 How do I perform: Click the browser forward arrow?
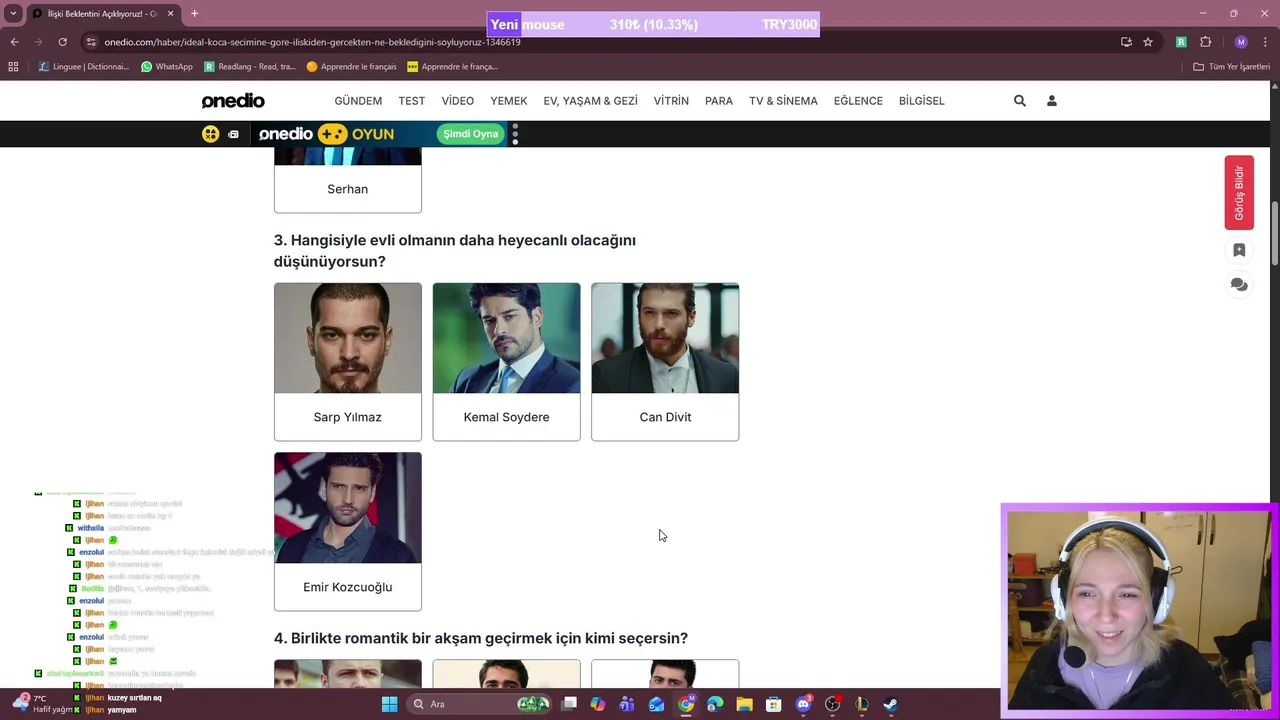pyautogui.click(x=38, y=42)
